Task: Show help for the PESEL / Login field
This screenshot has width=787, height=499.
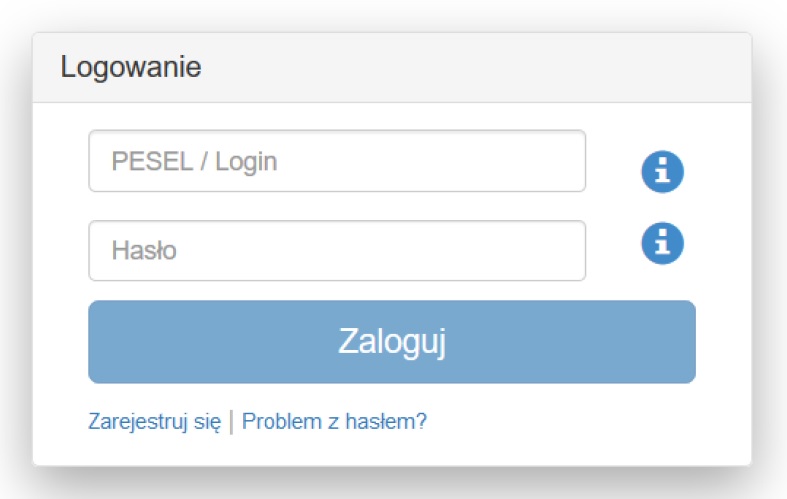Action: point(663,172)
